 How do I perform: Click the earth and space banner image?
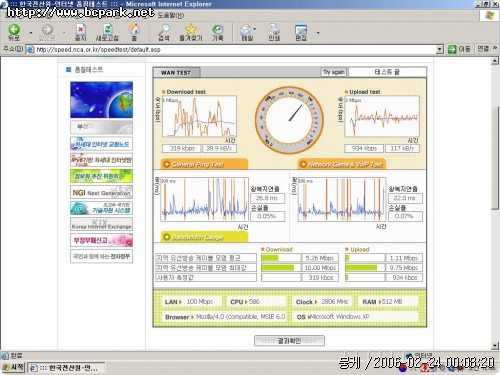101,100
